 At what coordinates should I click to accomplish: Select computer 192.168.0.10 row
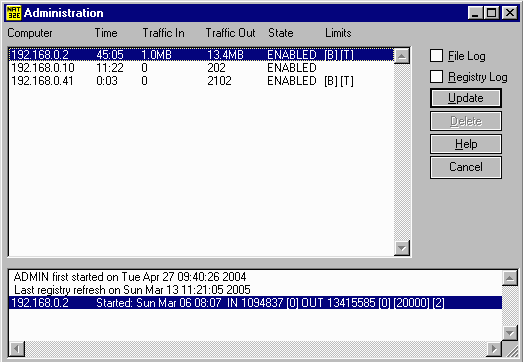click(x=201, y=68)
